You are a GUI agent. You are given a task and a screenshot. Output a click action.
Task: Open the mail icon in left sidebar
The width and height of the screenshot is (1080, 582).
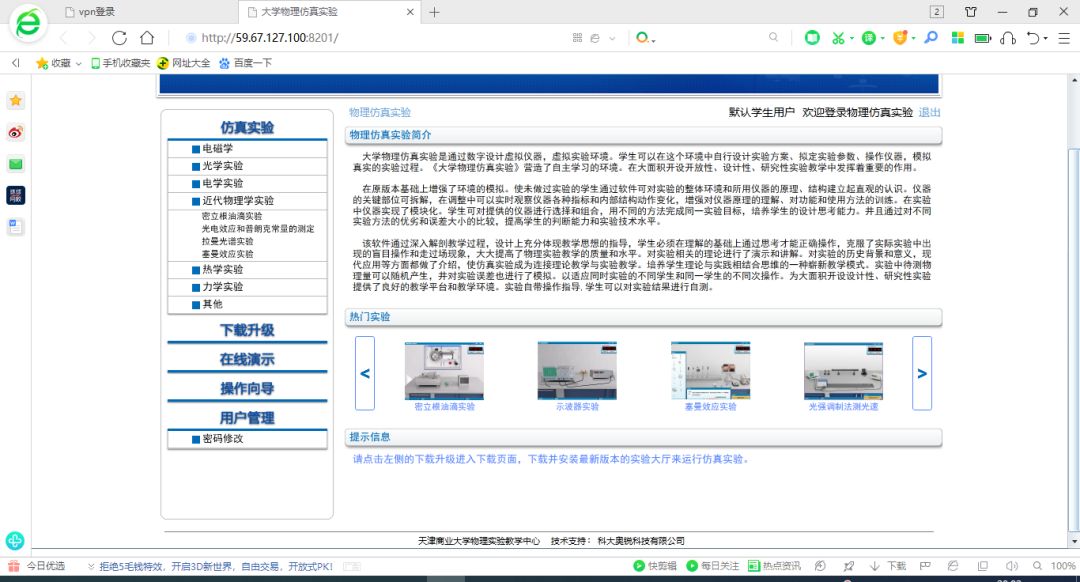click(16, 164)
